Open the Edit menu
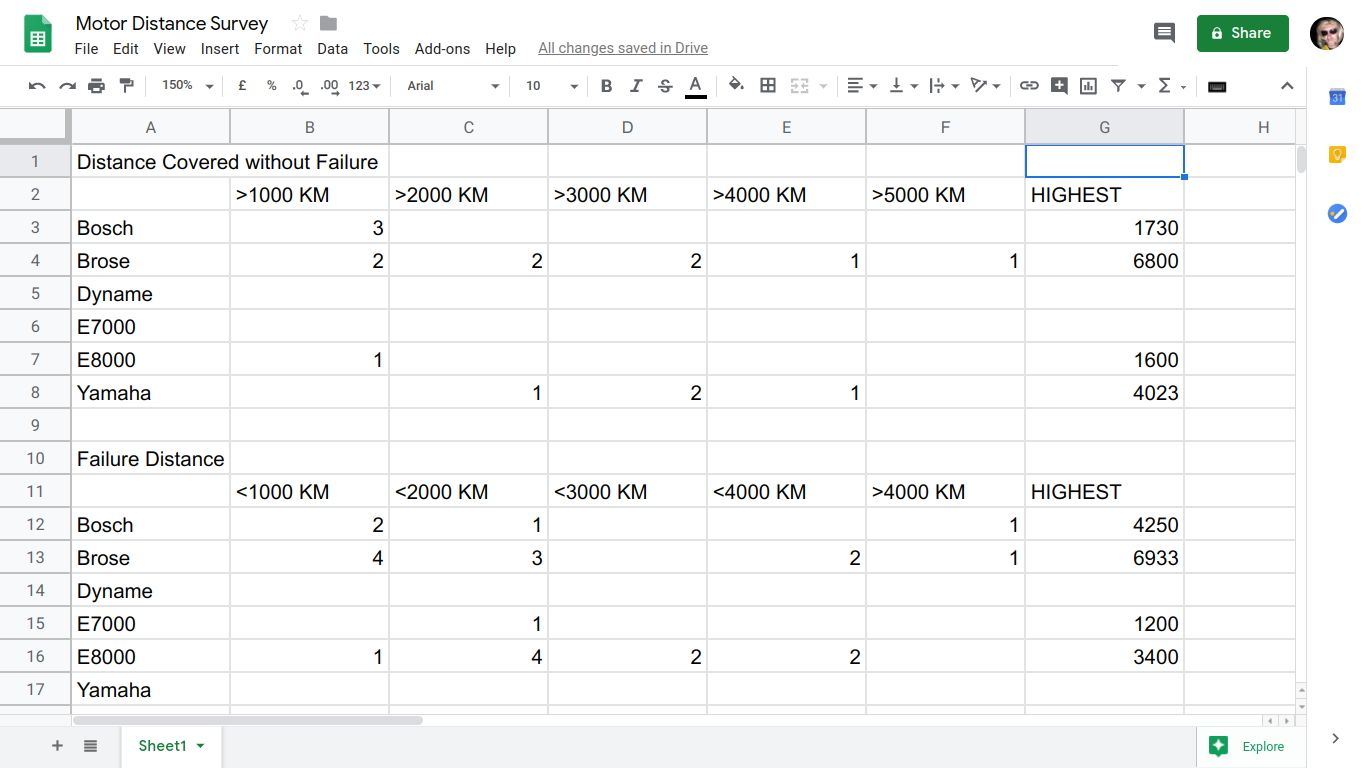This screenshot has width=1365, height=768. coord(126,48)
